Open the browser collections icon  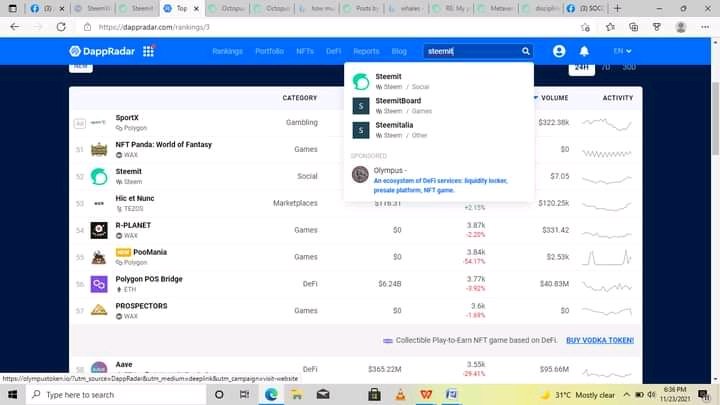pyautogui.click(x=634, y=27)
